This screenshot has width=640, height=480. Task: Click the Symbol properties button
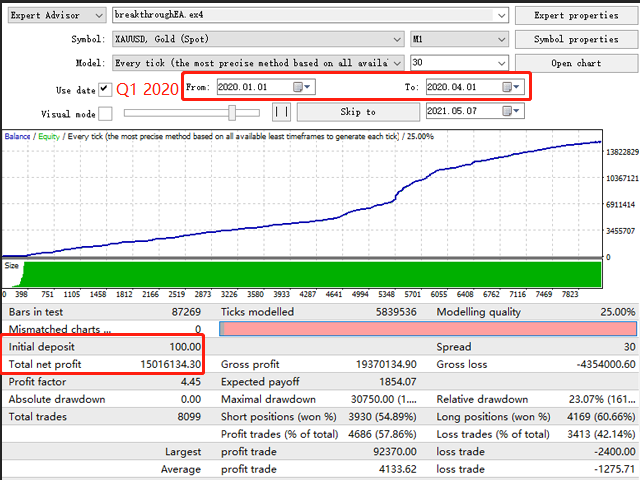point(576,39)
